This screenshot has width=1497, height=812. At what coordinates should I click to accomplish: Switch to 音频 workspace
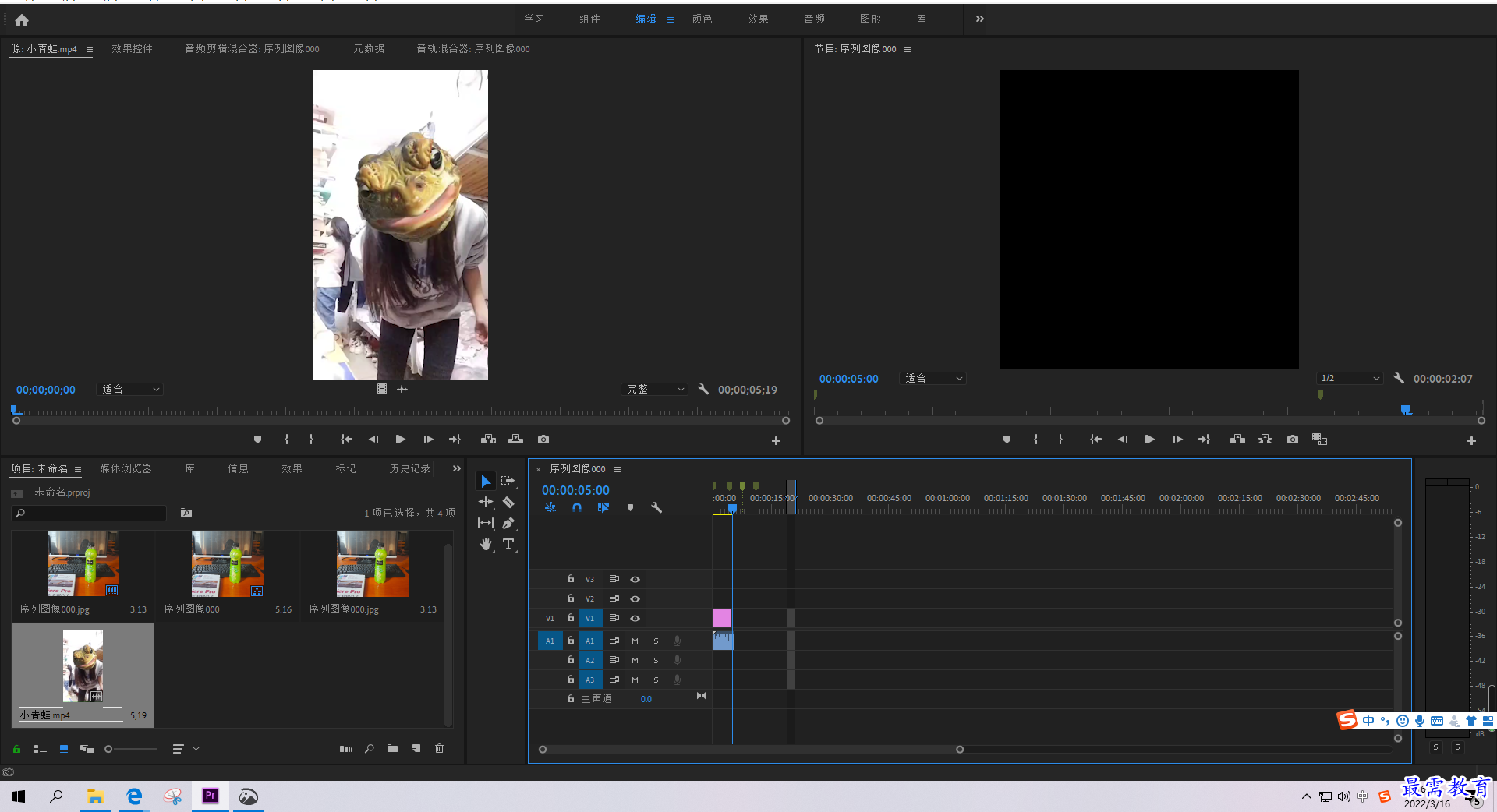815,19
